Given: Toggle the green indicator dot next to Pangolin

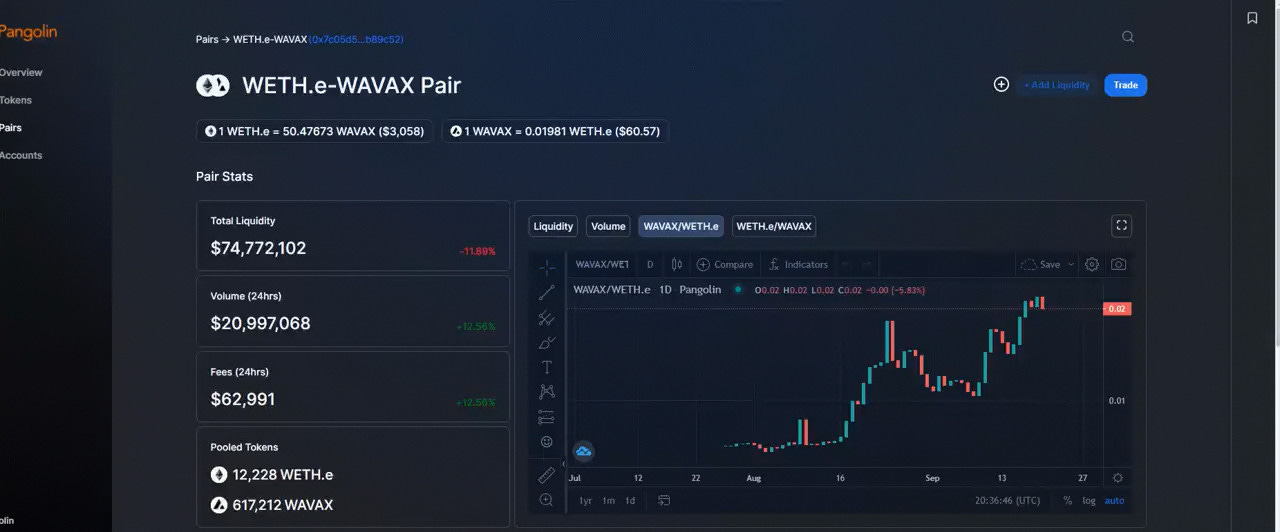Looking at the screenshot, I should tap(738, 290).
